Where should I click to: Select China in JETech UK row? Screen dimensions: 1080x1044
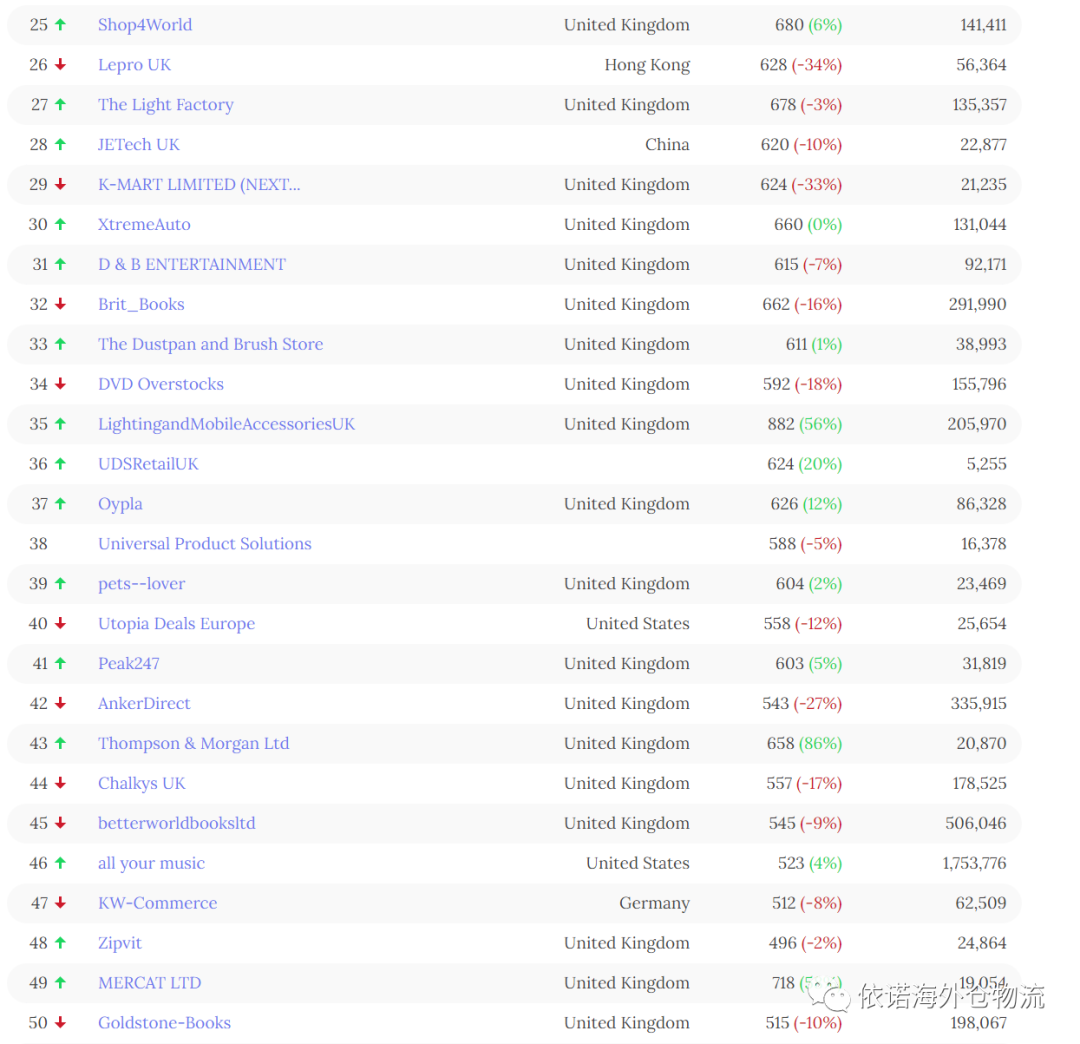pos(667,145)
